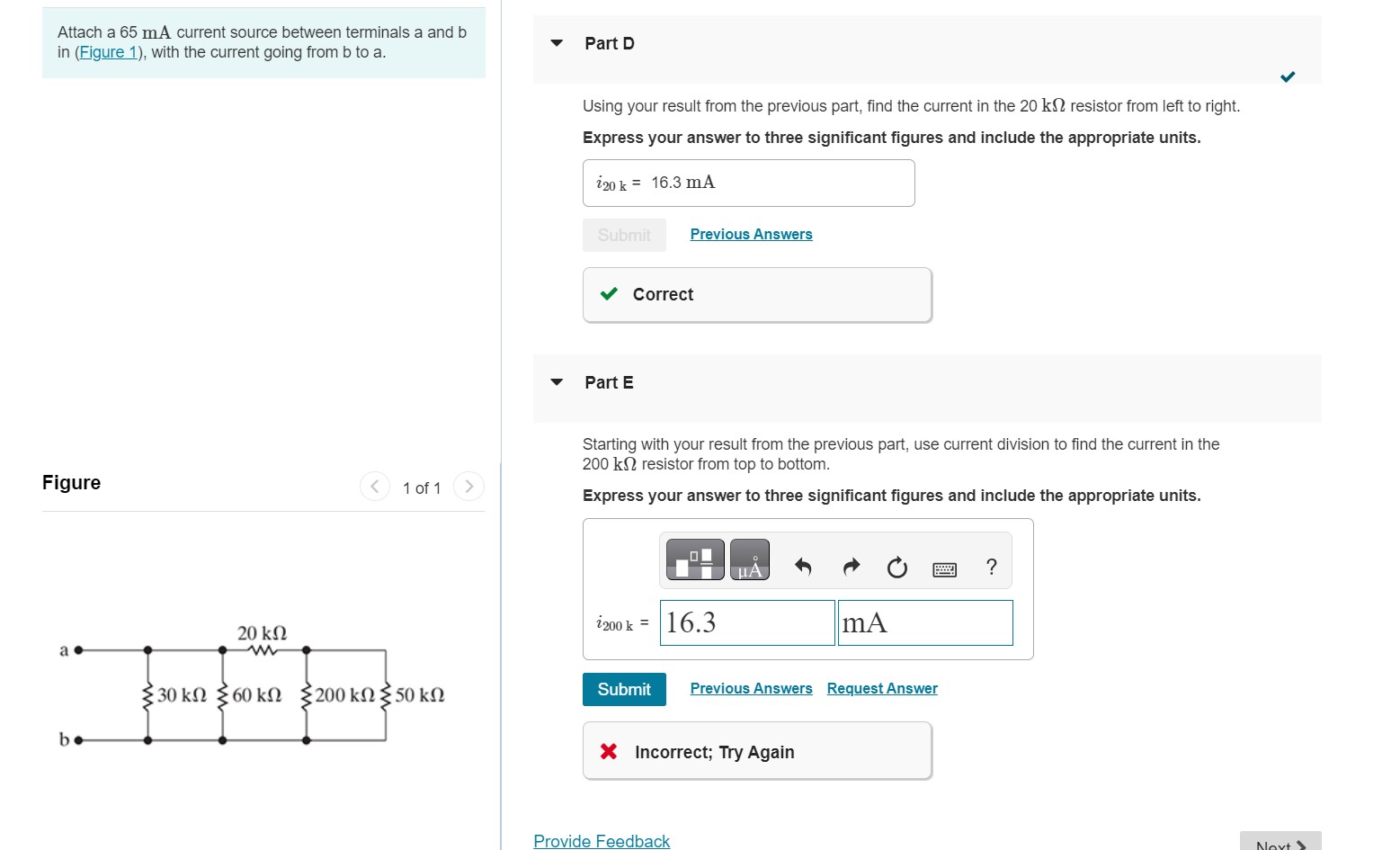
Task: Collapse the Part E section
Action: [556, 382]
